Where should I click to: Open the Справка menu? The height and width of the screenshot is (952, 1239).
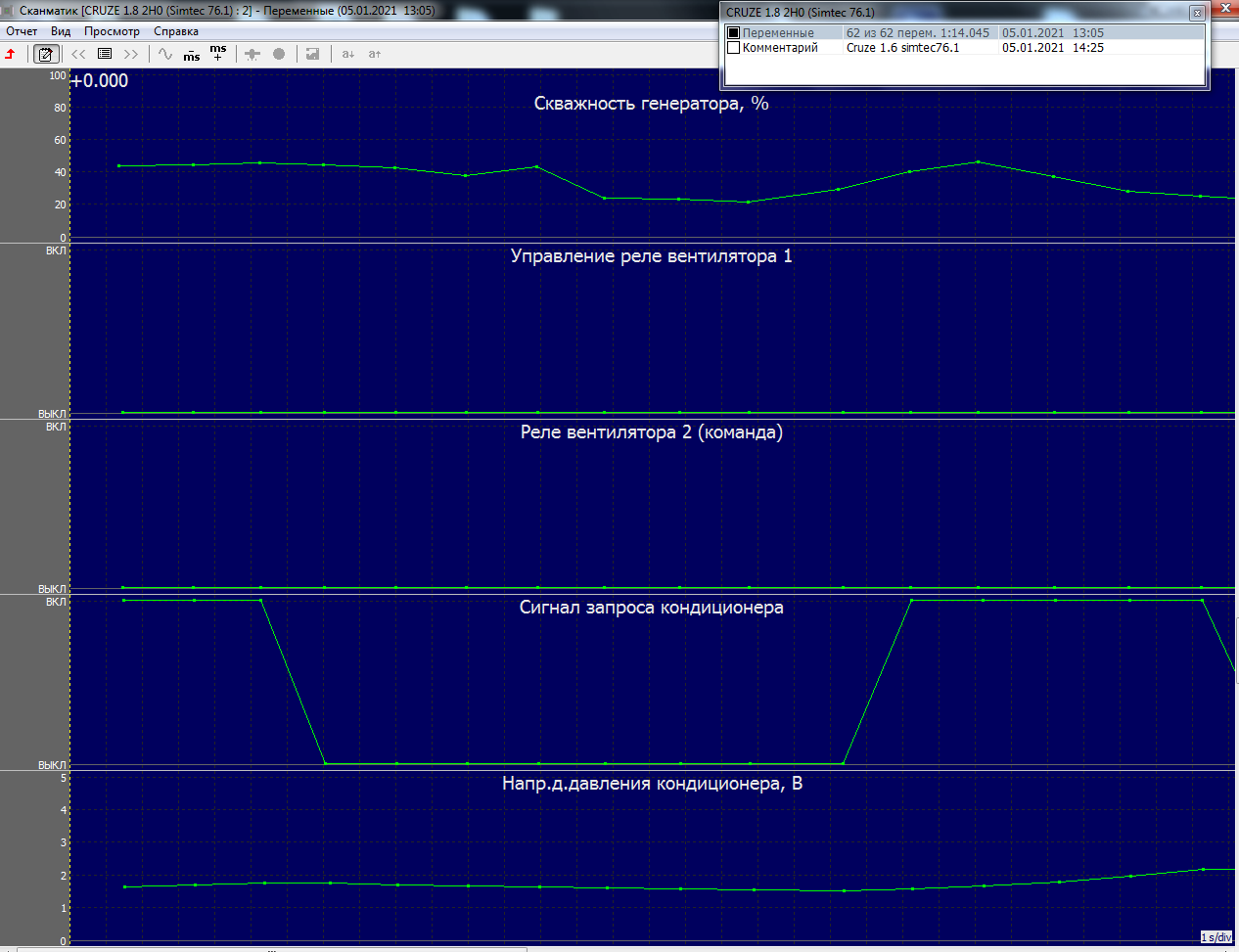tap(176, 31)
